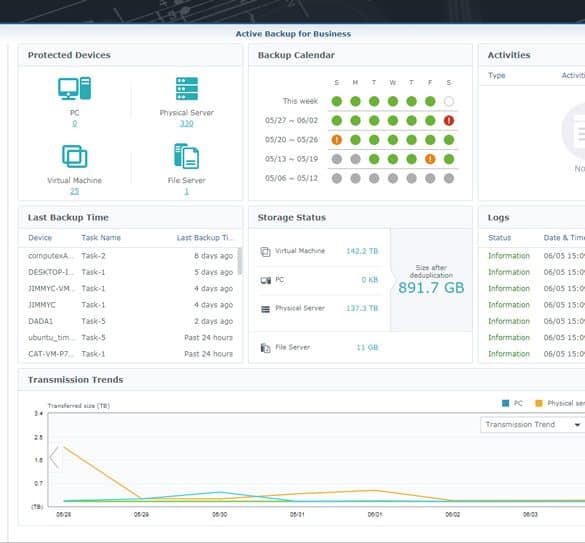Viewport: 585px width, 543px height.
Task: Click the 137.3 TB Physical Server value
Action: click(x=362, y=308)
